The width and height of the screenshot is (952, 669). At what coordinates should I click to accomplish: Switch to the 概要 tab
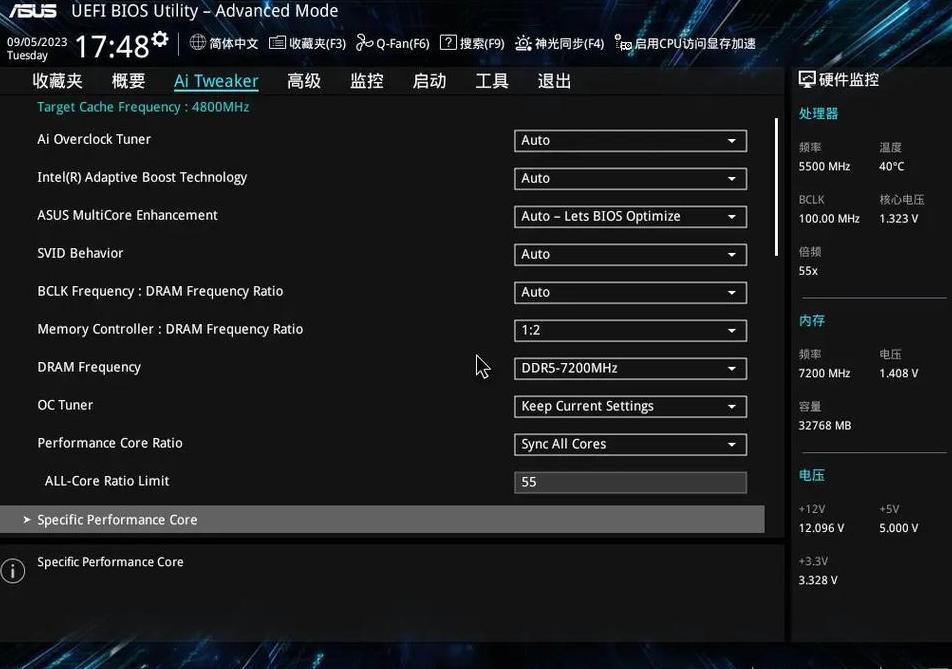128,81
